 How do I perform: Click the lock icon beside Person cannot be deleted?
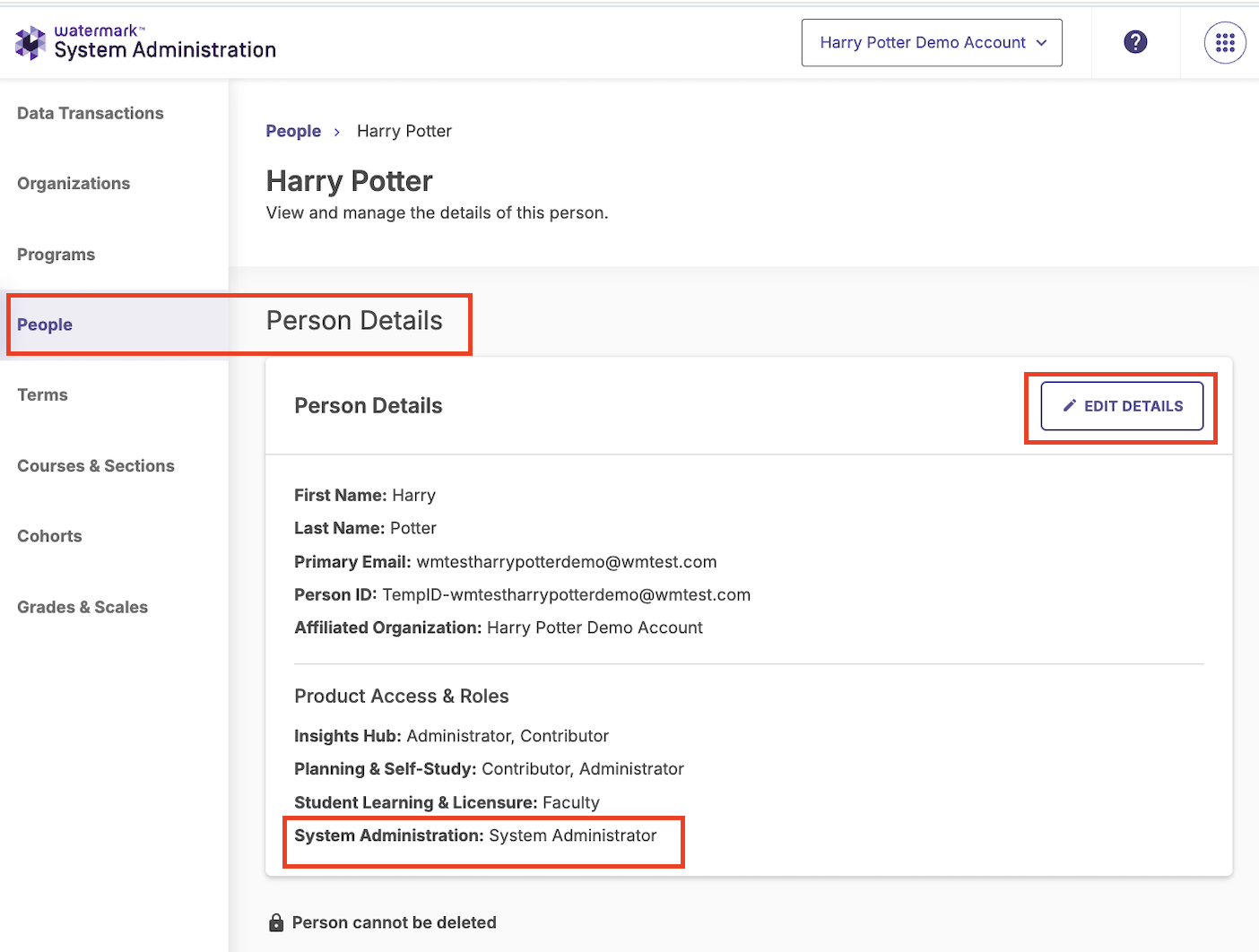[276, 922]
